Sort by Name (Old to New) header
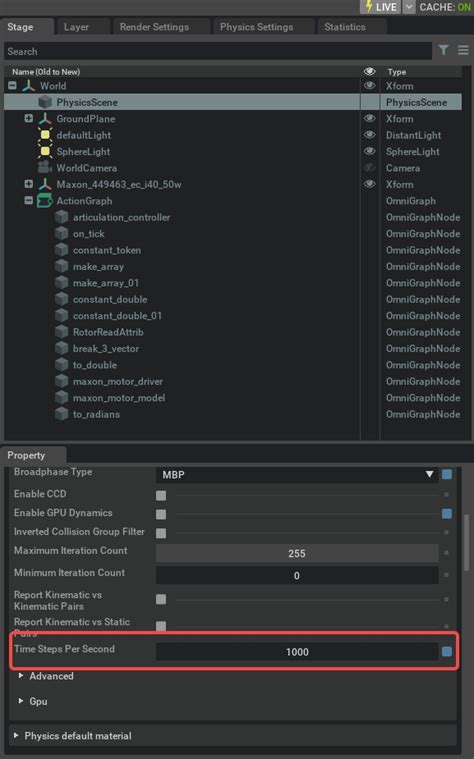Image resolution: width=474 pixels, height=759 pixels. point(46,72)
